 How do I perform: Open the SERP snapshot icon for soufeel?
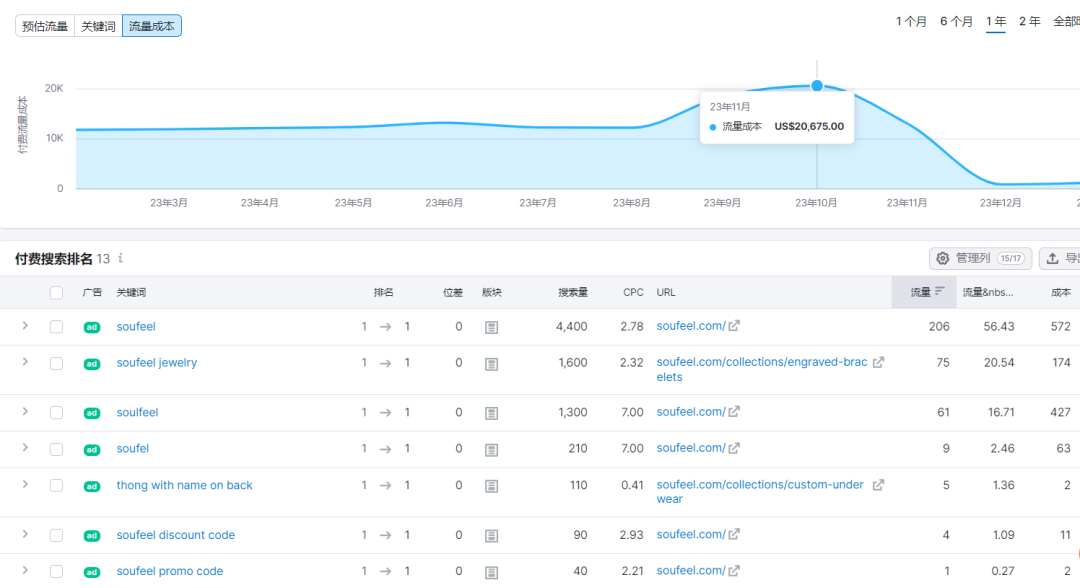491,326
